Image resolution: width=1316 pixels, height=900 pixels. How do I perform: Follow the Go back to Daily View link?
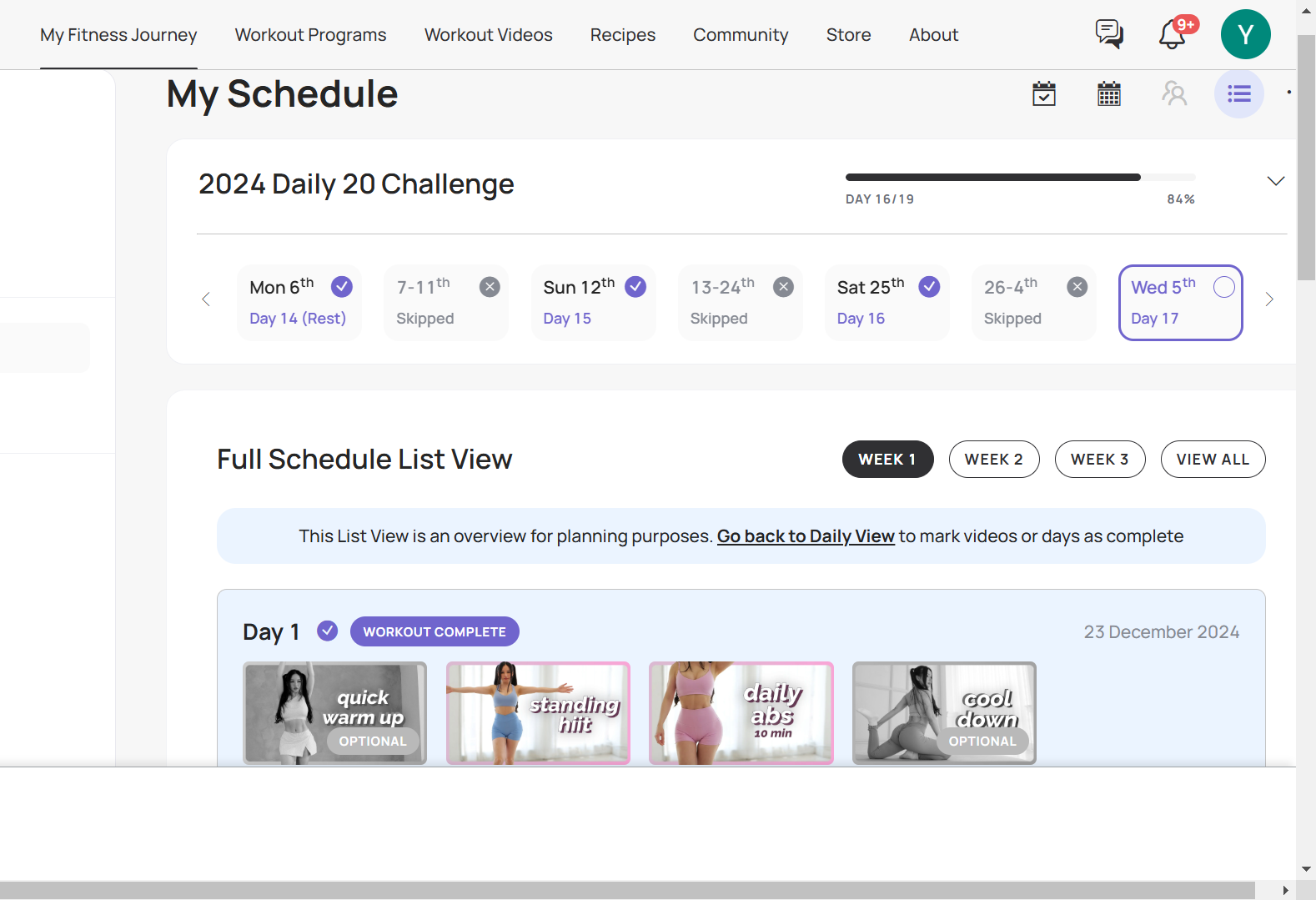click(x=805, y=536)
